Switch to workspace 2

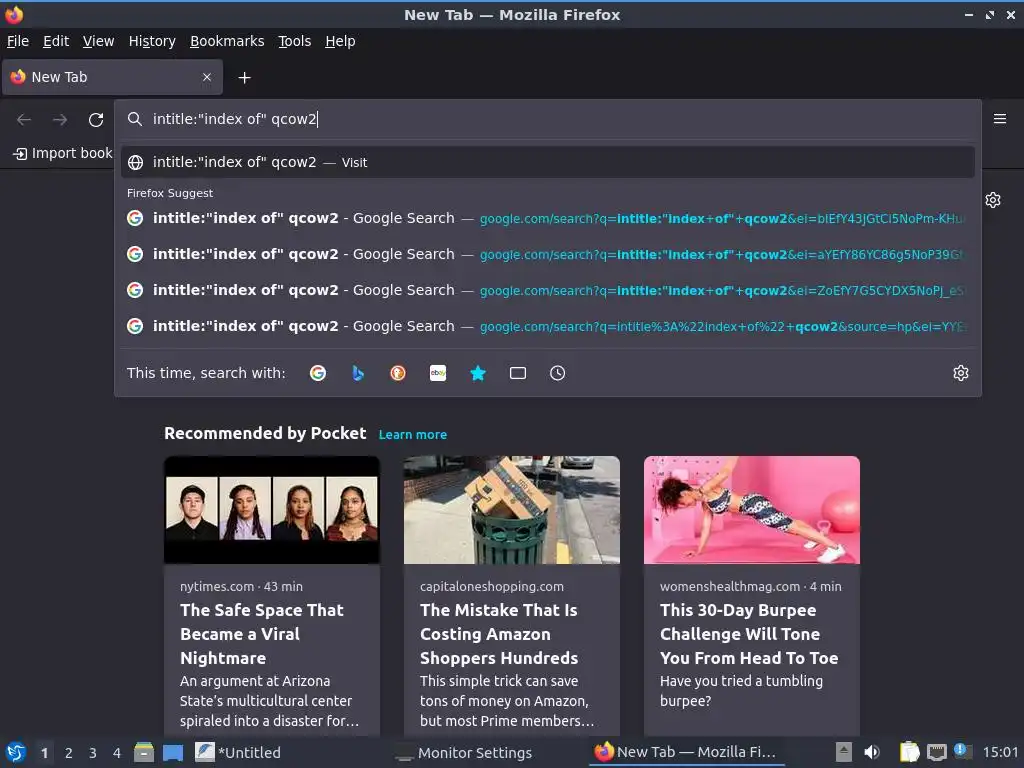(x=69, y=753)
